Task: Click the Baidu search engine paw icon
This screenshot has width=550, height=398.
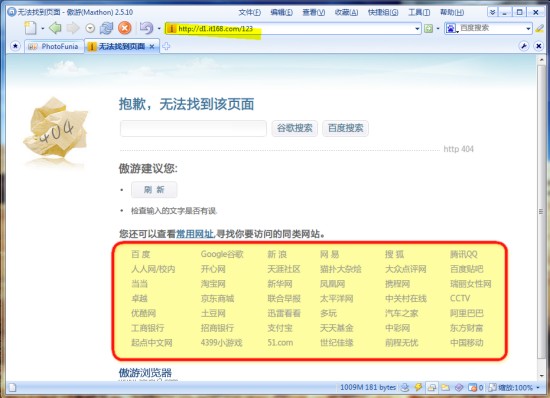Action: (451, 28)
